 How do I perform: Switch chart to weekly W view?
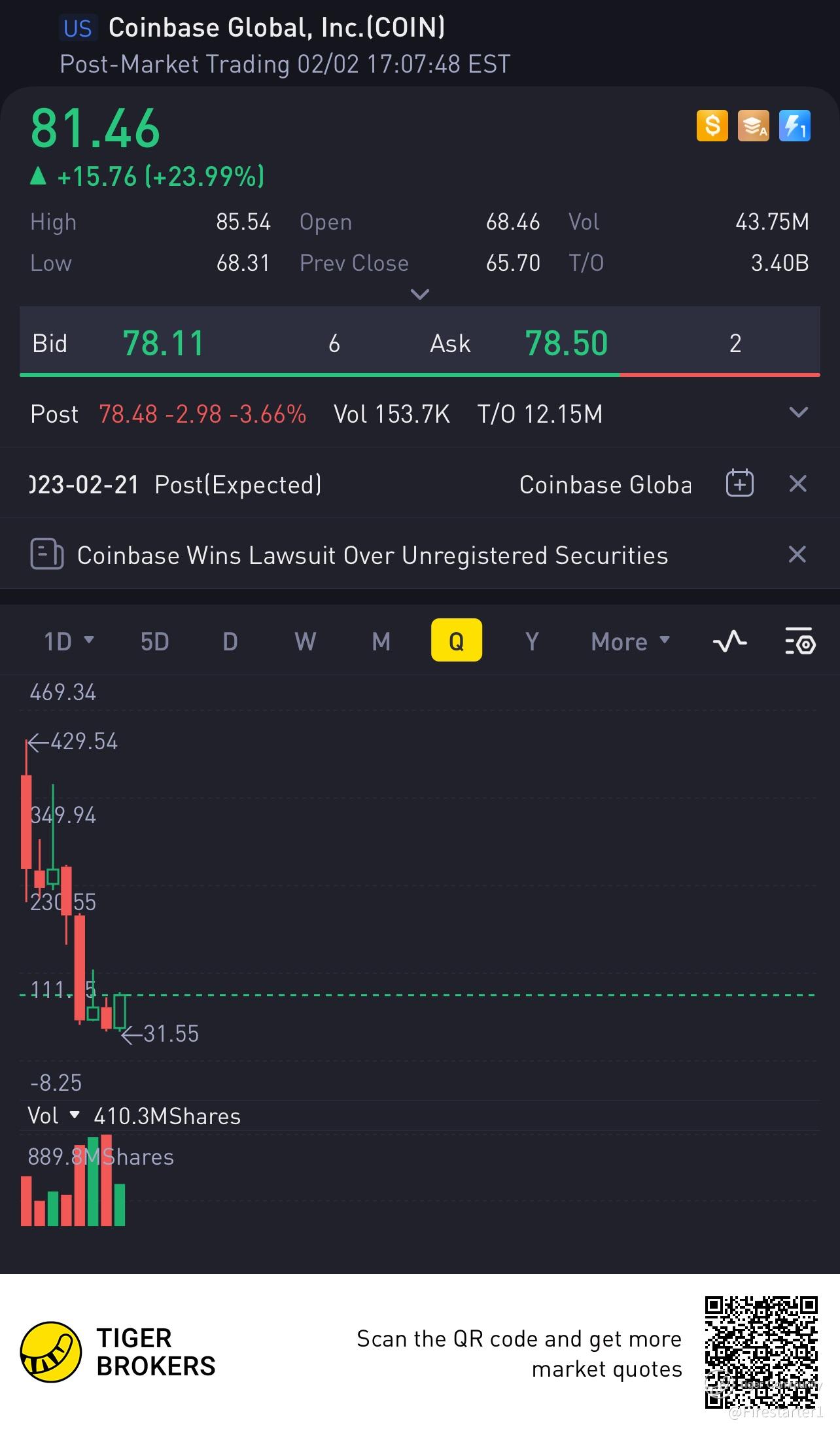[305, 641]
